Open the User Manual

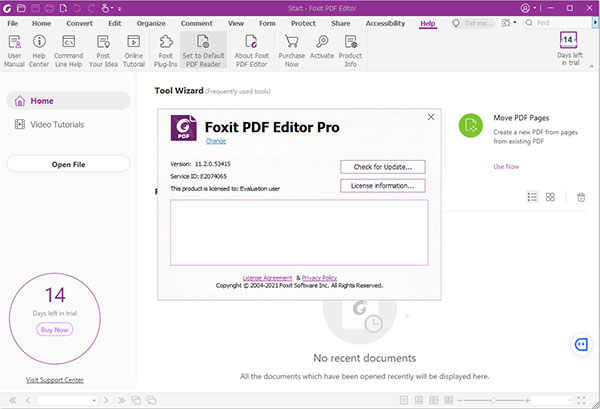pyautogui.click(x=15, y=50)
